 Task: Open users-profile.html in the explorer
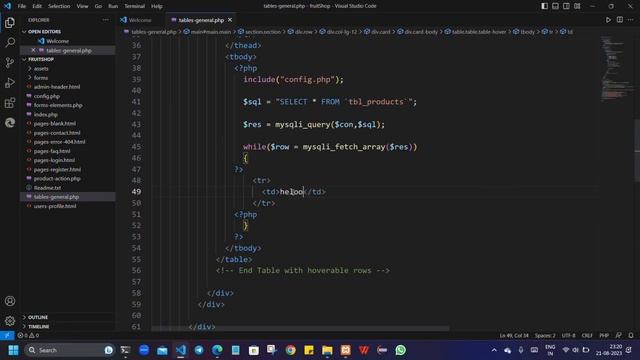click(x=55, y=206)
